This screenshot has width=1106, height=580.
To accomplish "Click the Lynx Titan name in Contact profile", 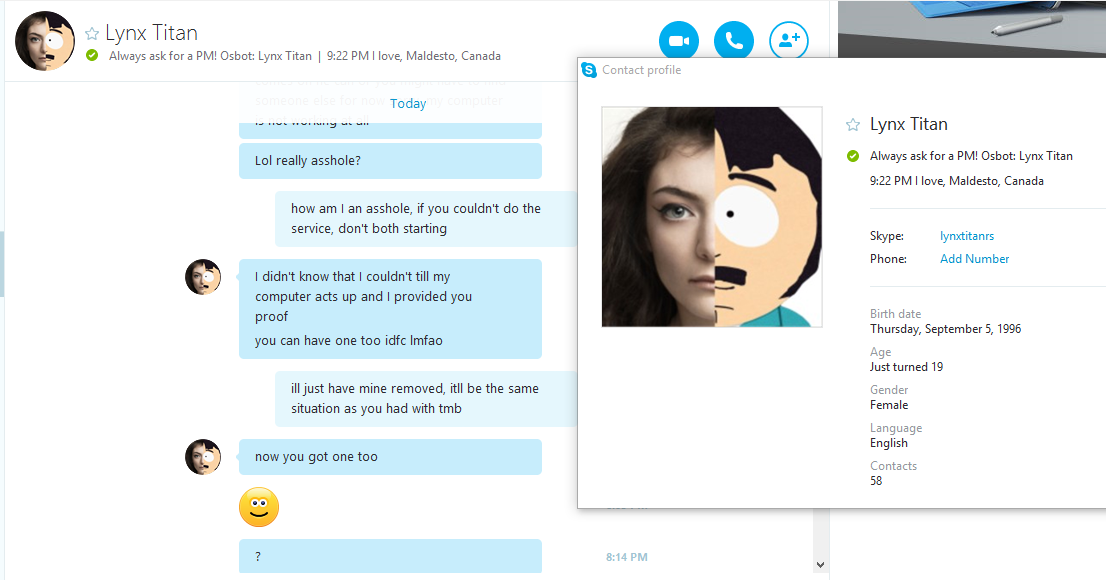I will coord(908,124).
